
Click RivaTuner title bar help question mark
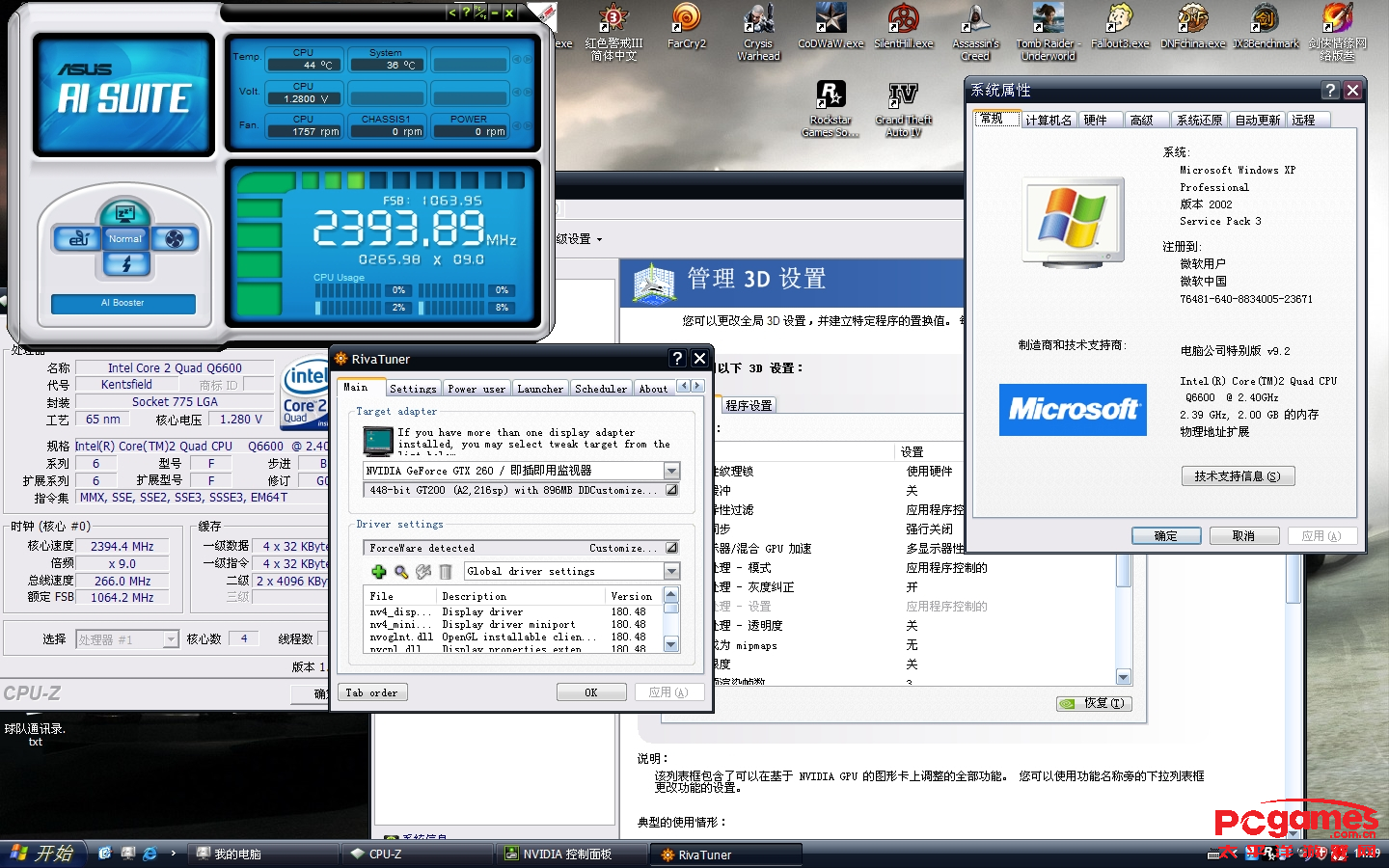click(x=677, y=359)
